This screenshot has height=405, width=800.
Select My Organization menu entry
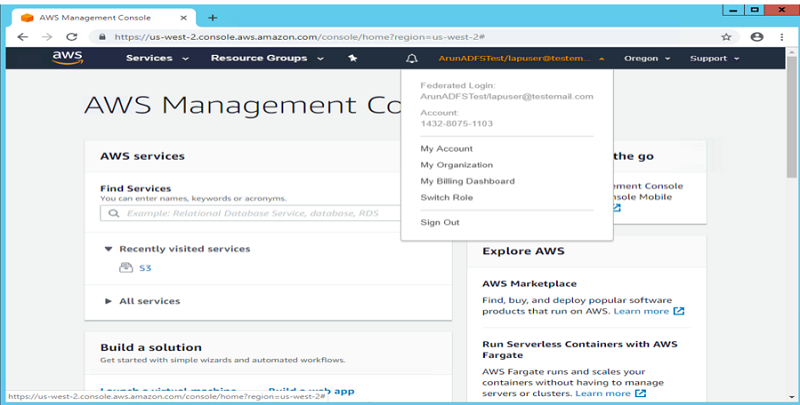457,165
